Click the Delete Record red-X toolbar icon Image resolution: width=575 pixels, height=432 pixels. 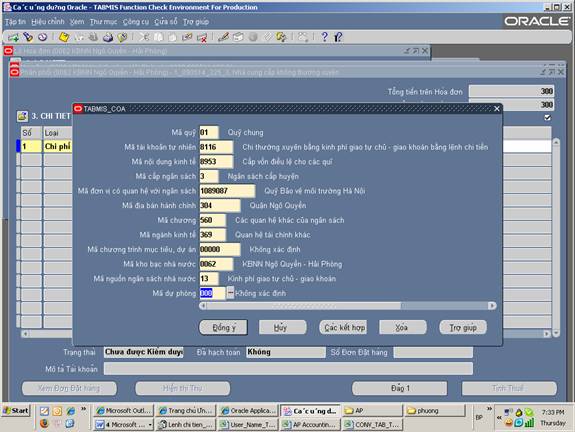(202, 37)
